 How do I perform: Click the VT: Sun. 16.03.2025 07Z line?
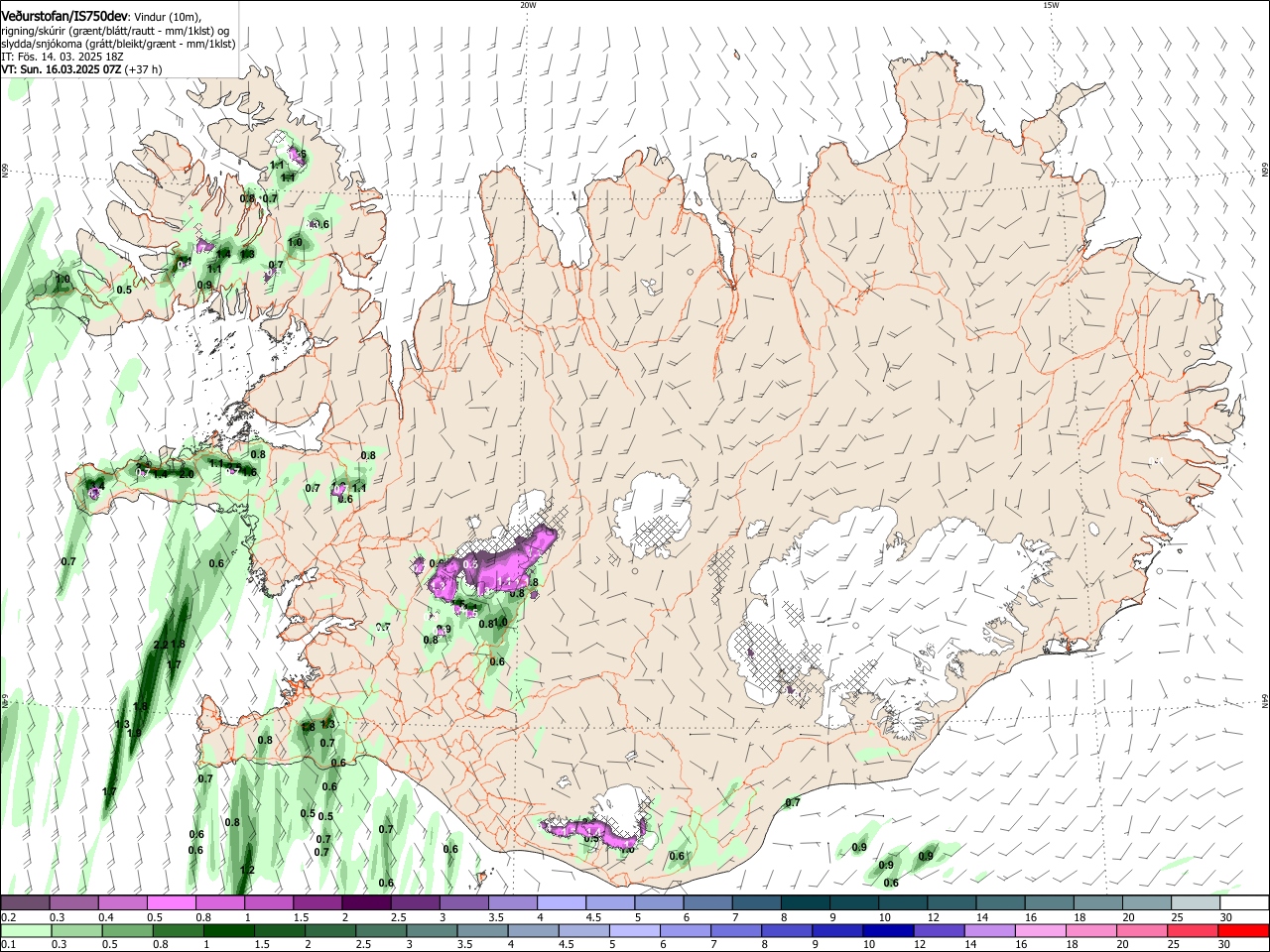pyautogui.click(x=60, y=70)
